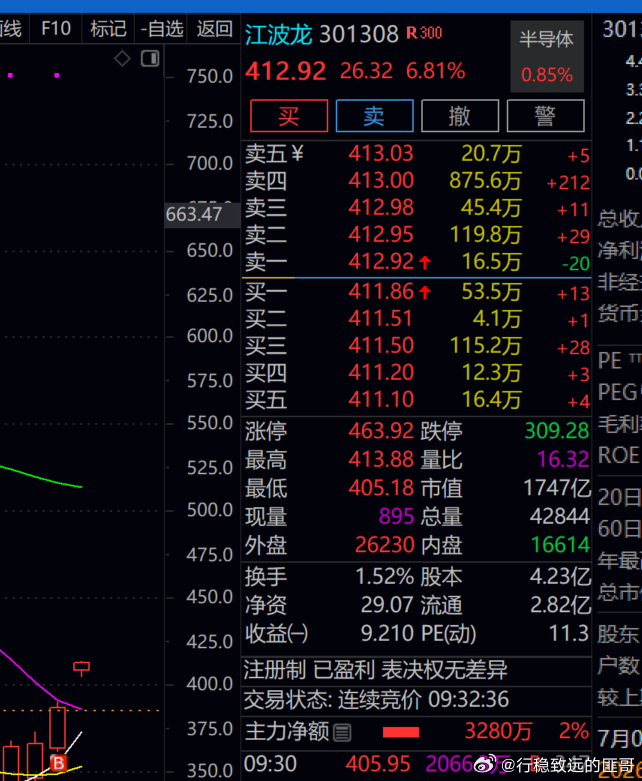Click the 买三 volume 115.2万

[486, 346]
